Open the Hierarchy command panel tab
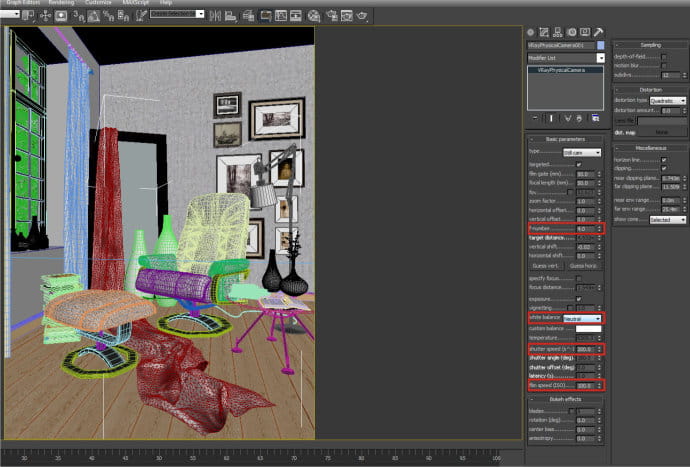 [558, 32]
